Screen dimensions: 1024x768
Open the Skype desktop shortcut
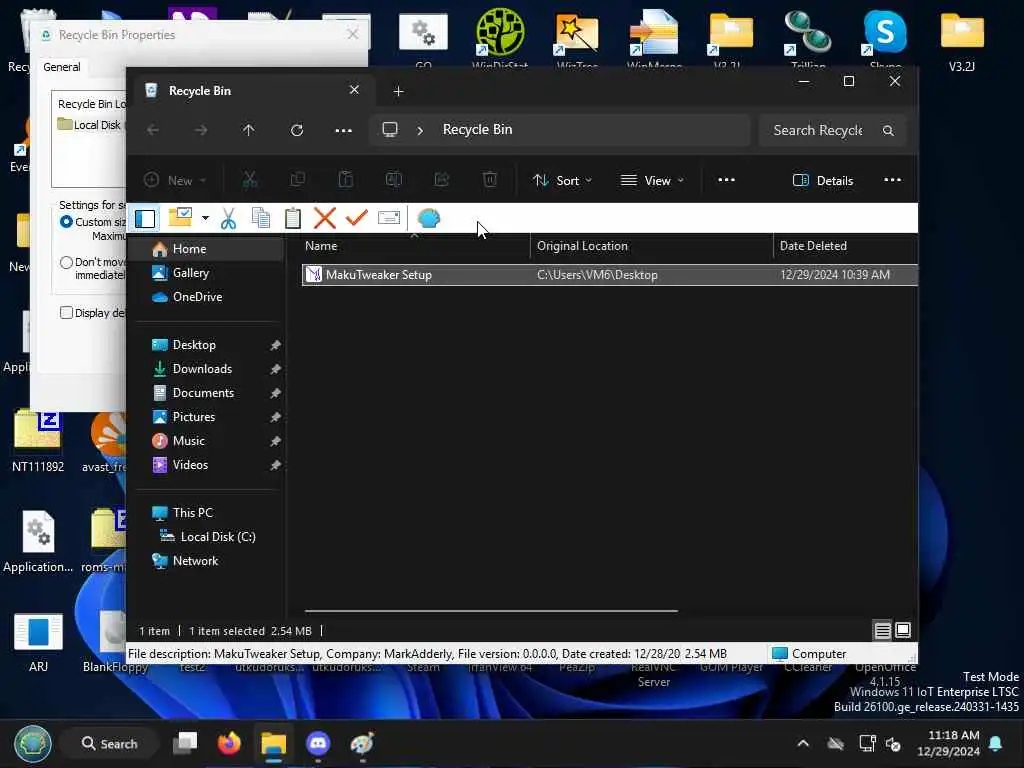(885, 37)
